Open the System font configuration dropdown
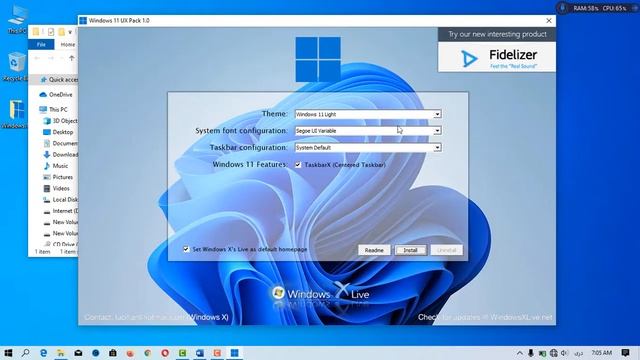This screenshot has width=640, height=360. (368, 131)
